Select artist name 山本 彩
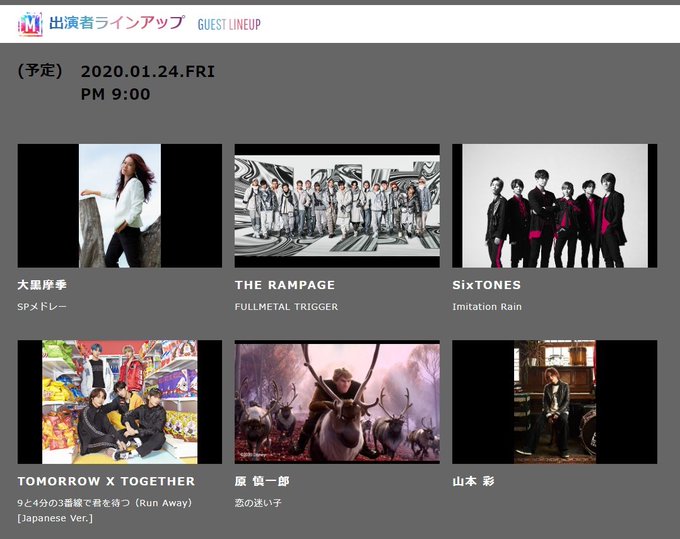 pos(474,481)
